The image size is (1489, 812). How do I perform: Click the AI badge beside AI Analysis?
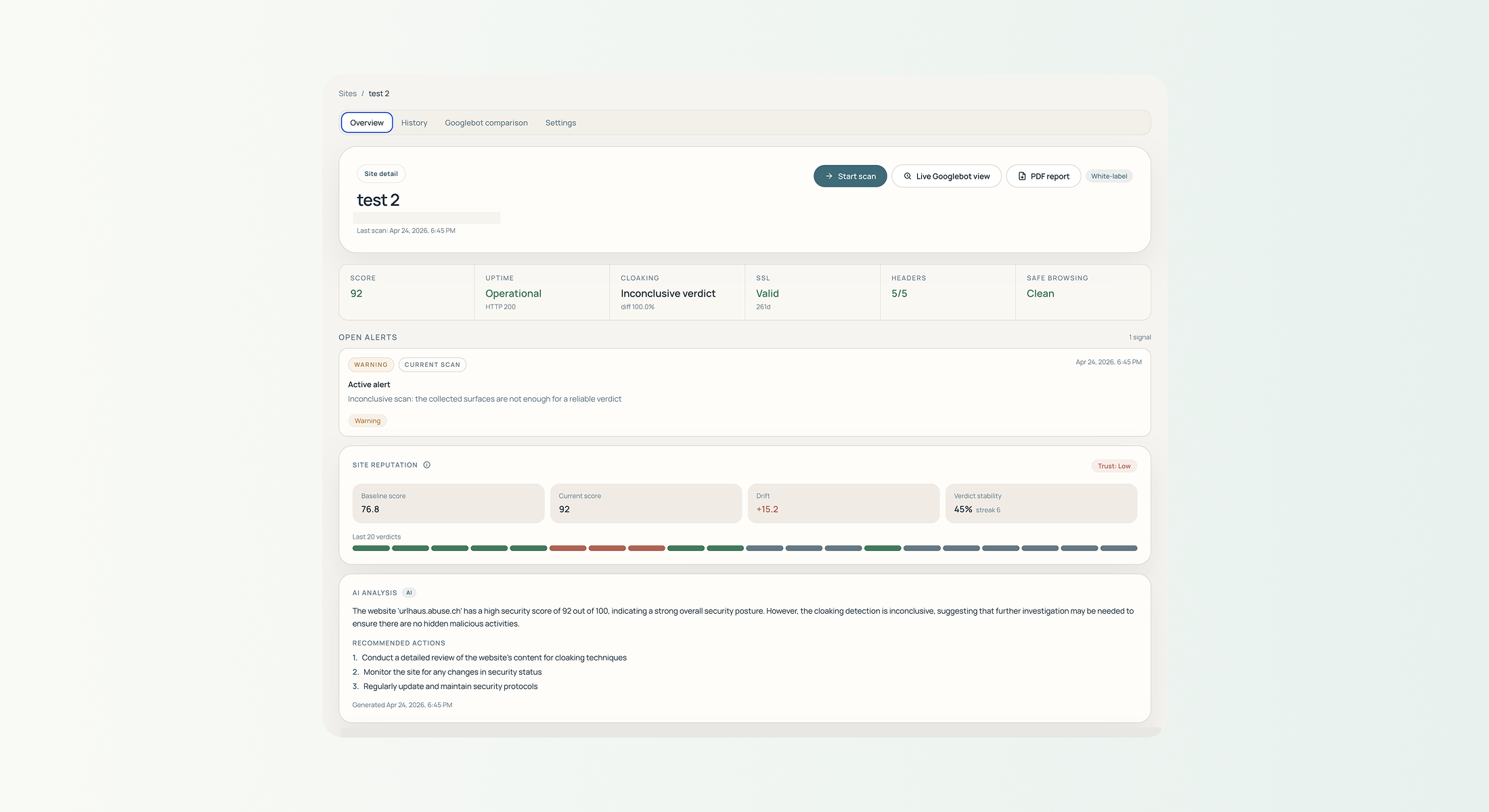409,593
